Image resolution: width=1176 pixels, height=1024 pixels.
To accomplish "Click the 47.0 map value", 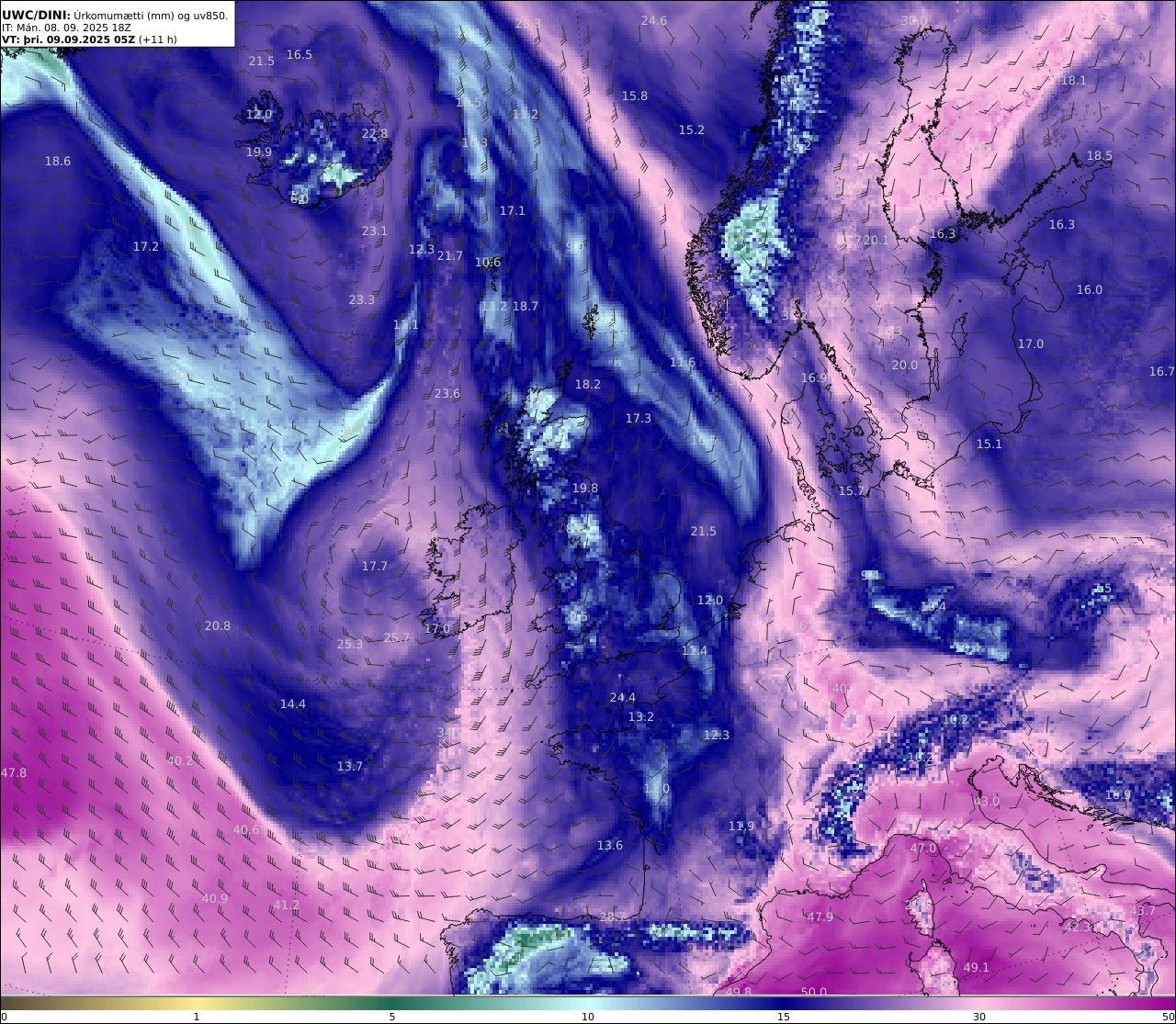I will [923, 848].
